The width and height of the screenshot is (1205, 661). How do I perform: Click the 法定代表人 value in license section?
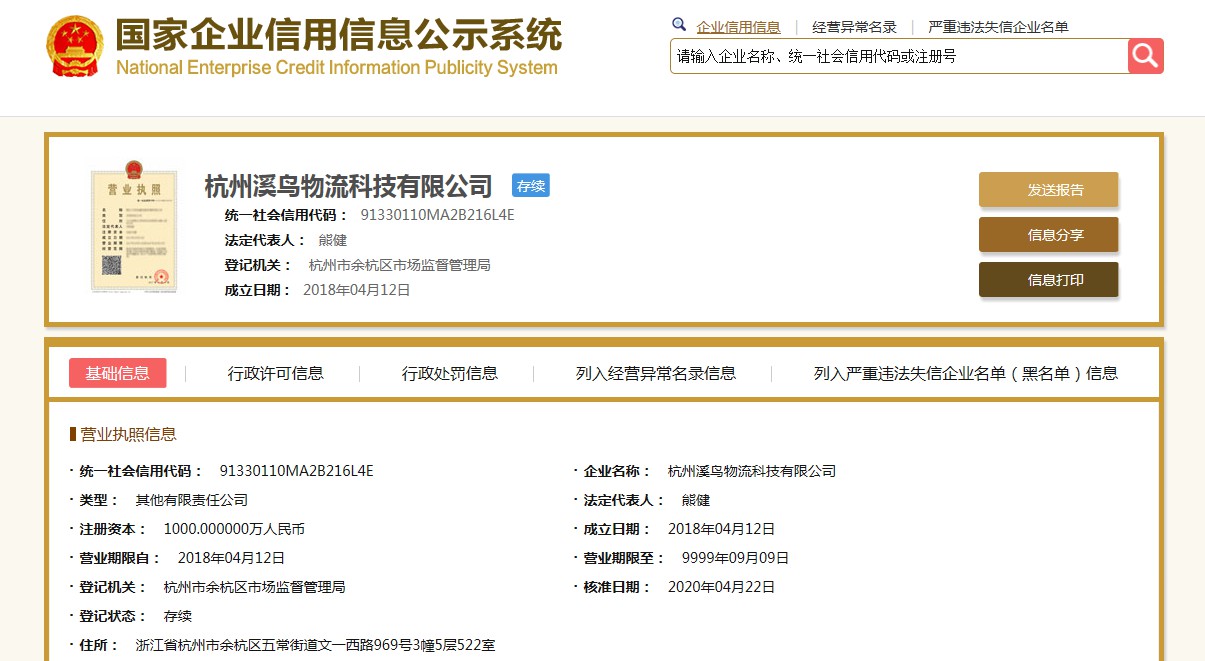click(696, 500)
